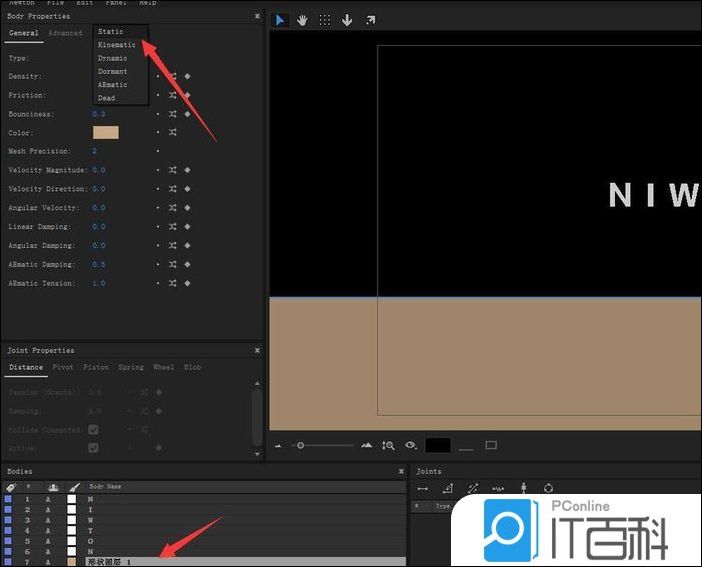Select body row 3 named W
The width and height of the screenshot is (702, 567).
90,520
